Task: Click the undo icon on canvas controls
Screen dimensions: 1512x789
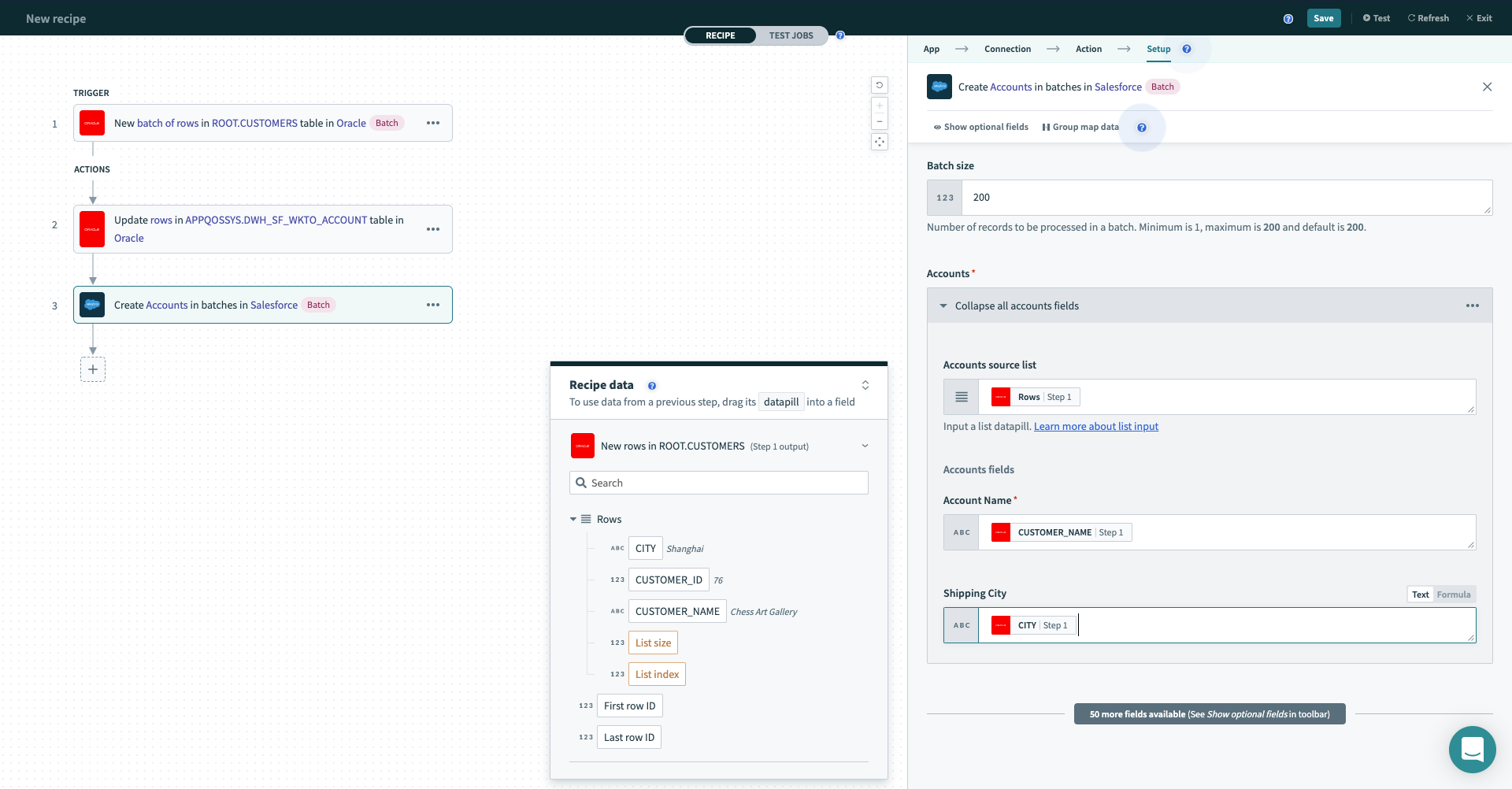Action: [x=880, y=85]
